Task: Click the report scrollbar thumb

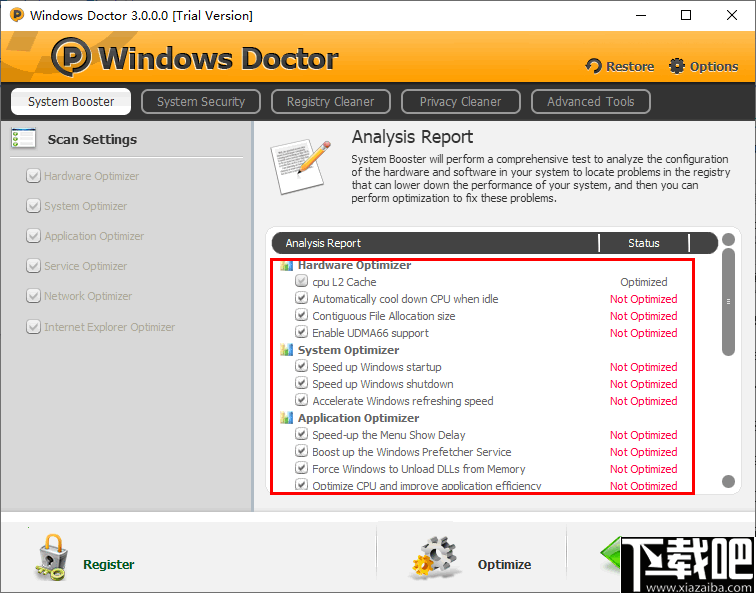Action: [728, 302]
